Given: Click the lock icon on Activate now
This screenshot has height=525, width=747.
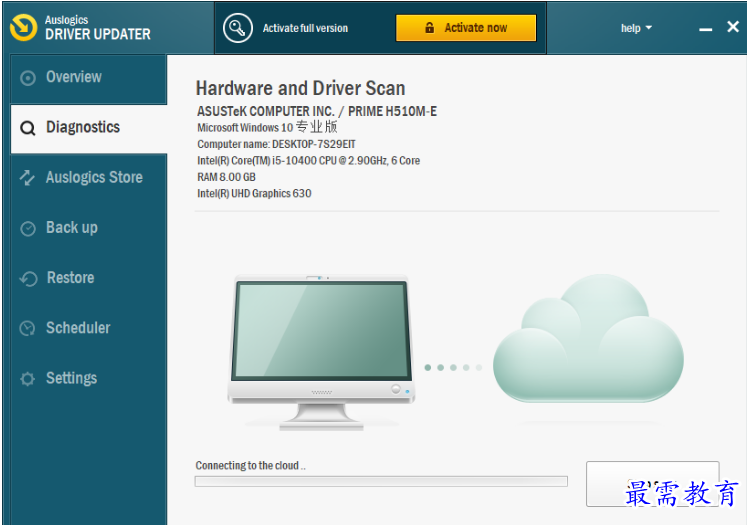Looking at the screenshot, I should (x=430, y=28).
